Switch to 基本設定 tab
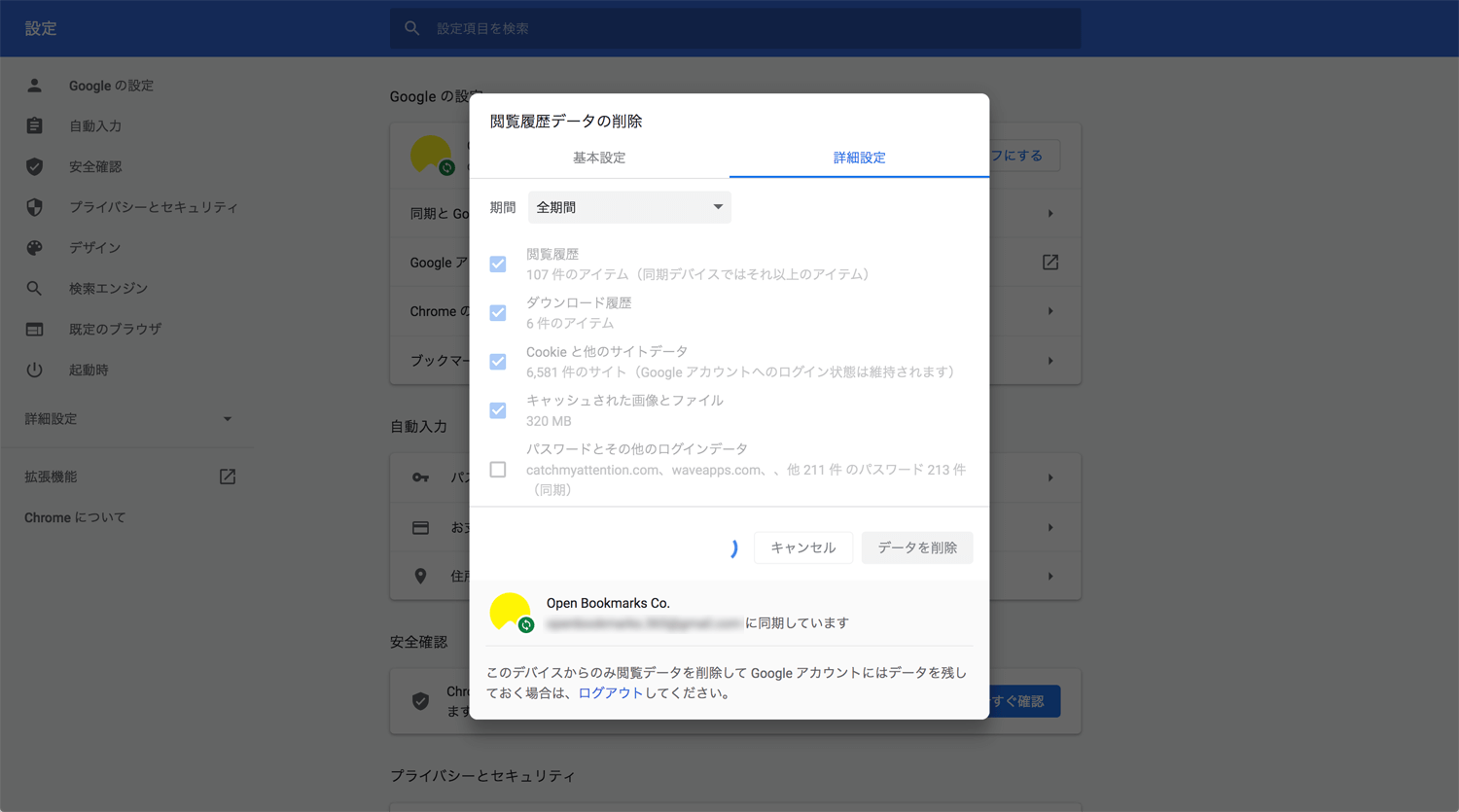This screenshot has height=812, width=1459. click(599, 158)
